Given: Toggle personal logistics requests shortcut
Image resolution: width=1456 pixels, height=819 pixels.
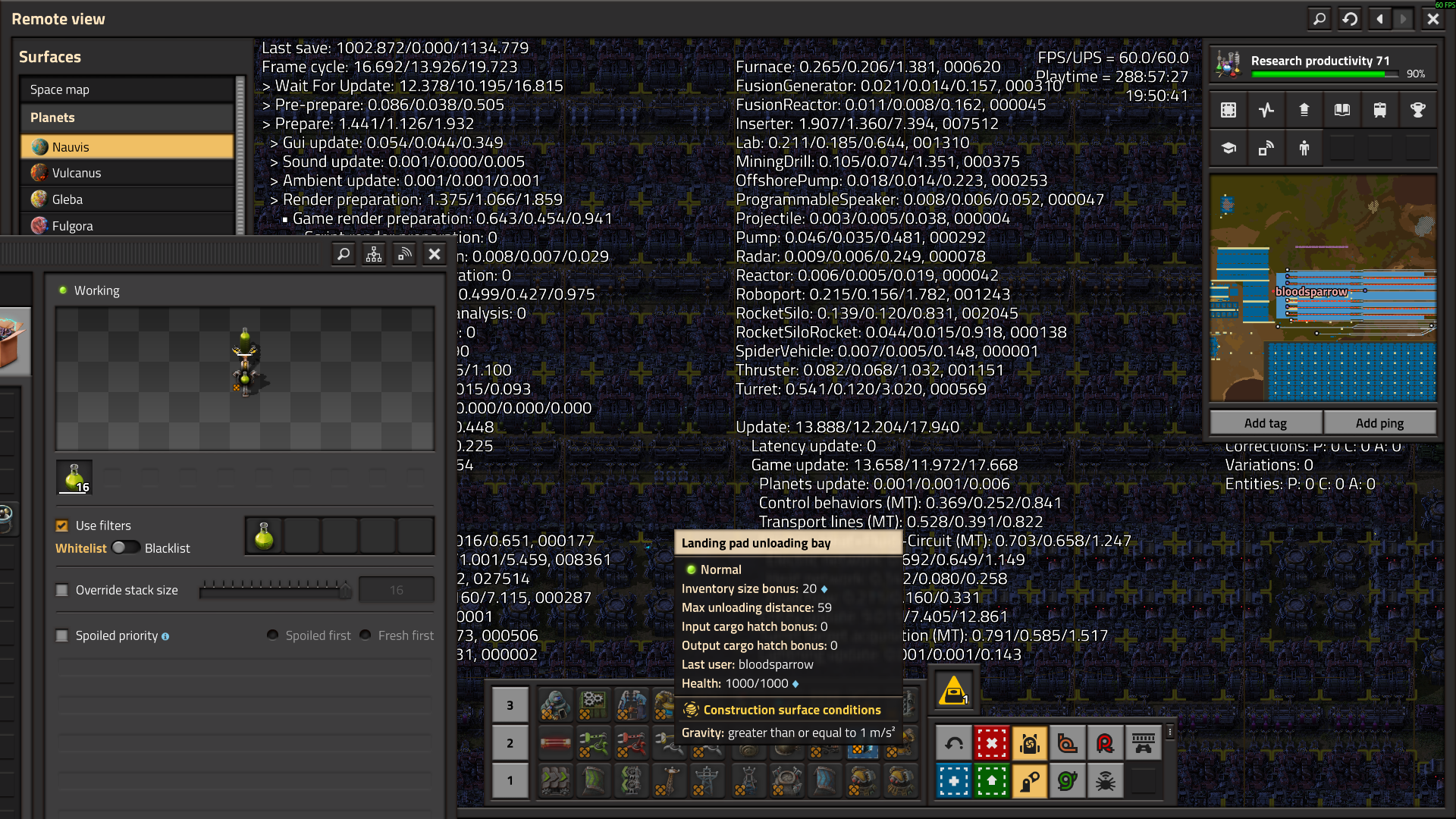Looking at the screenshot, I should [x=1030, y=781].
